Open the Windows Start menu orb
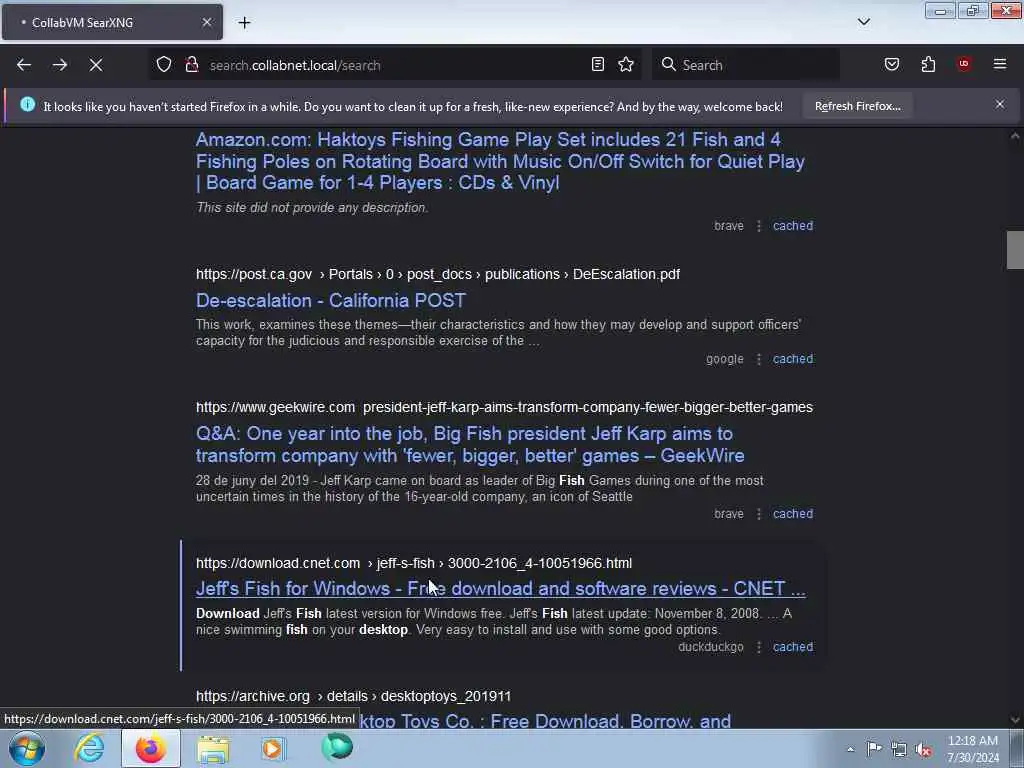 [27, 748]
